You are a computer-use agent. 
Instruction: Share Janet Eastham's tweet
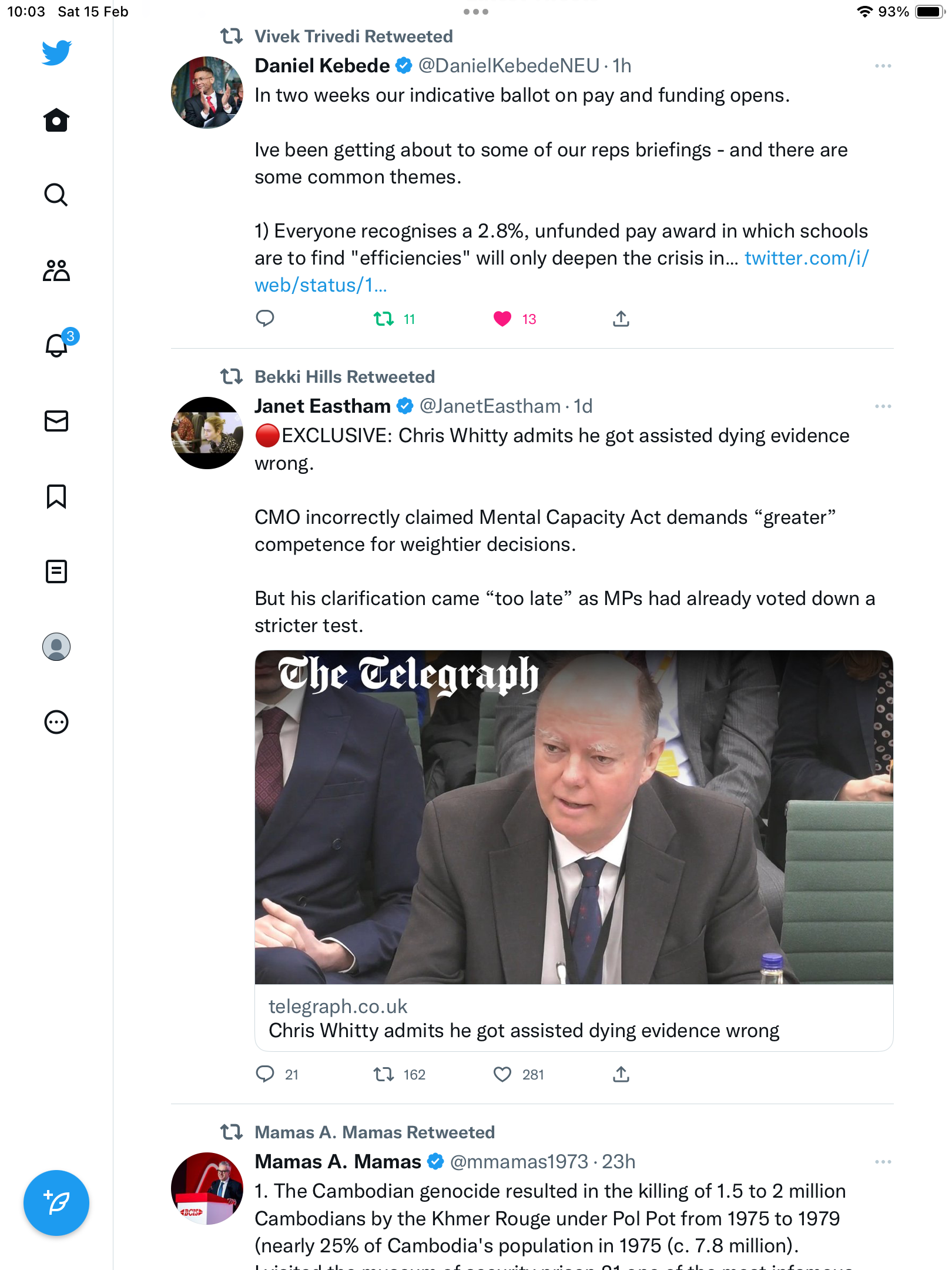pyautogui.click(x=621, y=1074)
